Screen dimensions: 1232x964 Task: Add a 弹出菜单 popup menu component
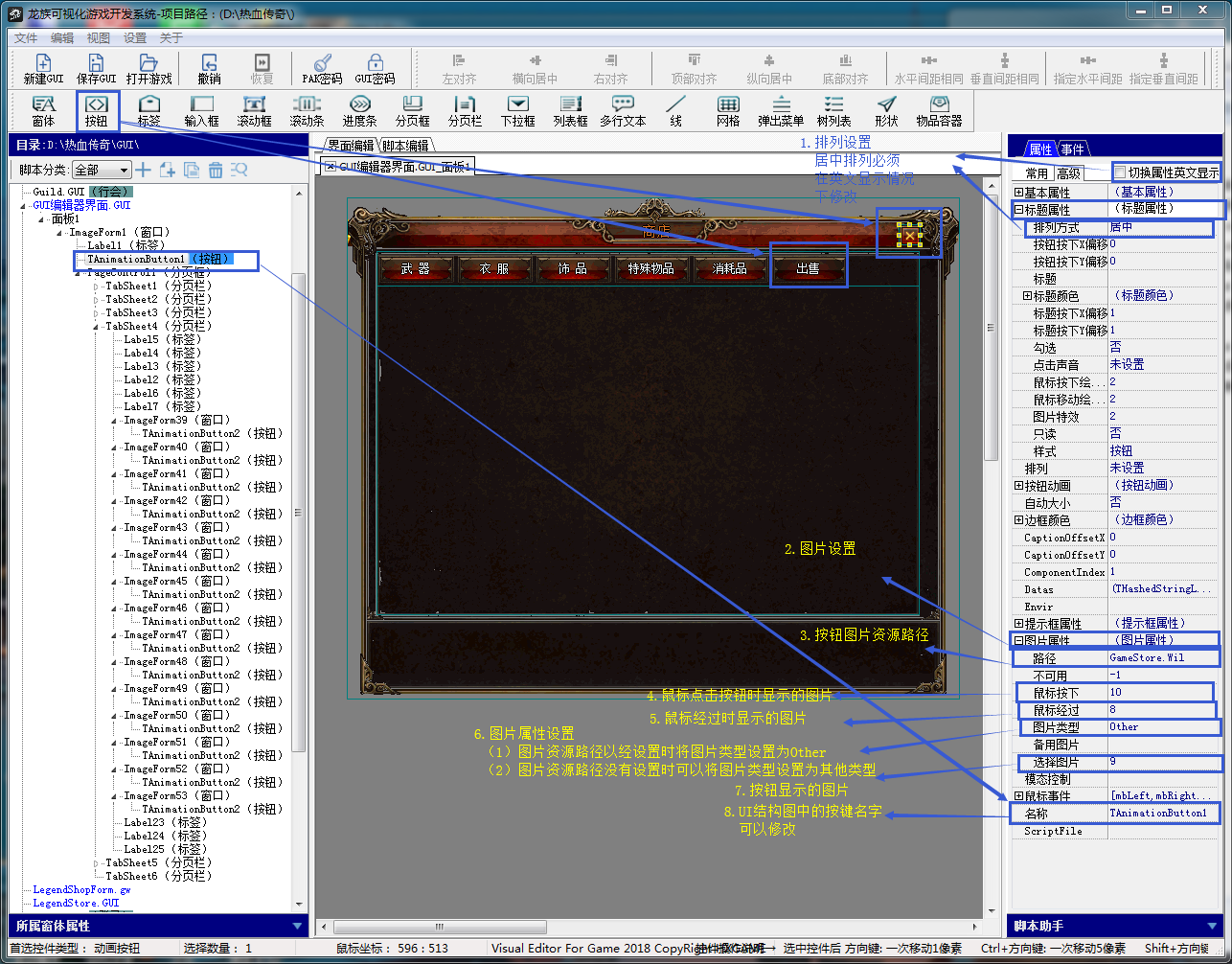[781, 111]
